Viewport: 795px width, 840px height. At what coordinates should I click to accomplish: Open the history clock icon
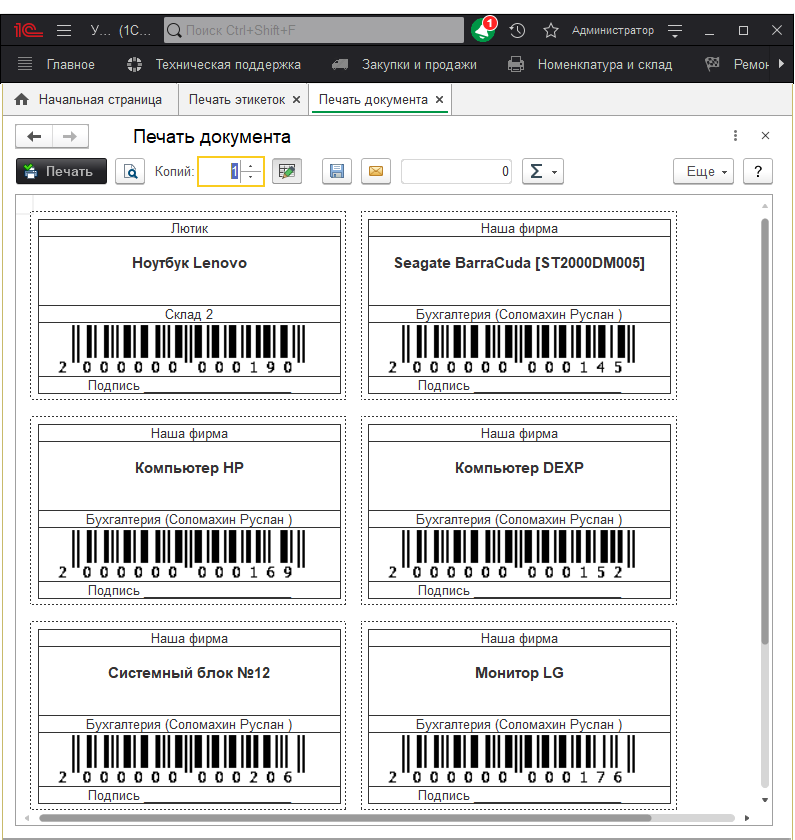point(517,31)
